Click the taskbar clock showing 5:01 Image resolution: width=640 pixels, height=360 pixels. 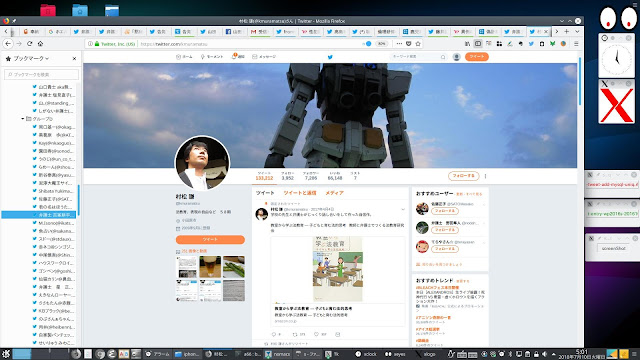(581, 354)
